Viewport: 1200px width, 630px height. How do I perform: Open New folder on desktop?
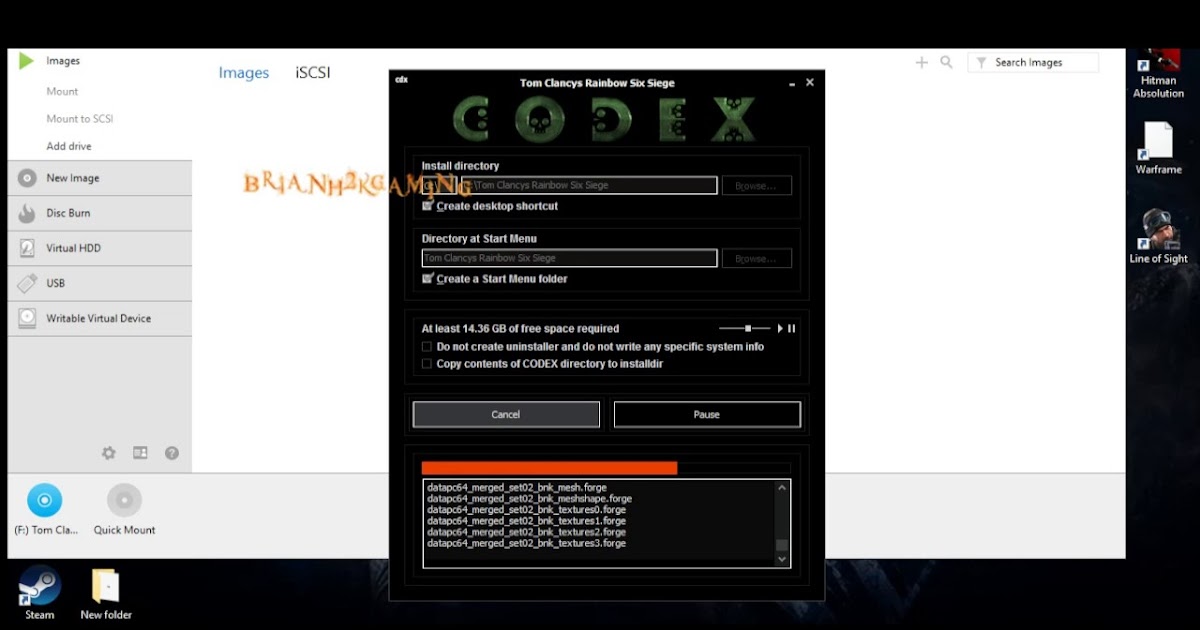coord(106,594)
